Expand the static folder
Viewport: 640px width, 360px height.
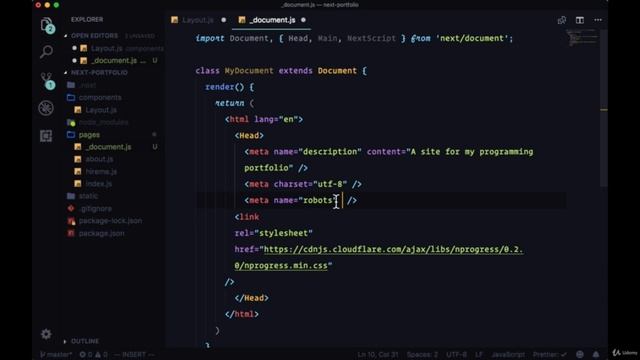coord(88,196)
